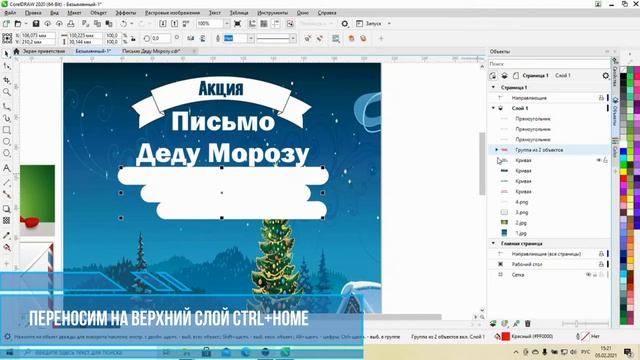
Task: Select the Freehand tool
Action: pyautogui.click(x=7, y=106)
